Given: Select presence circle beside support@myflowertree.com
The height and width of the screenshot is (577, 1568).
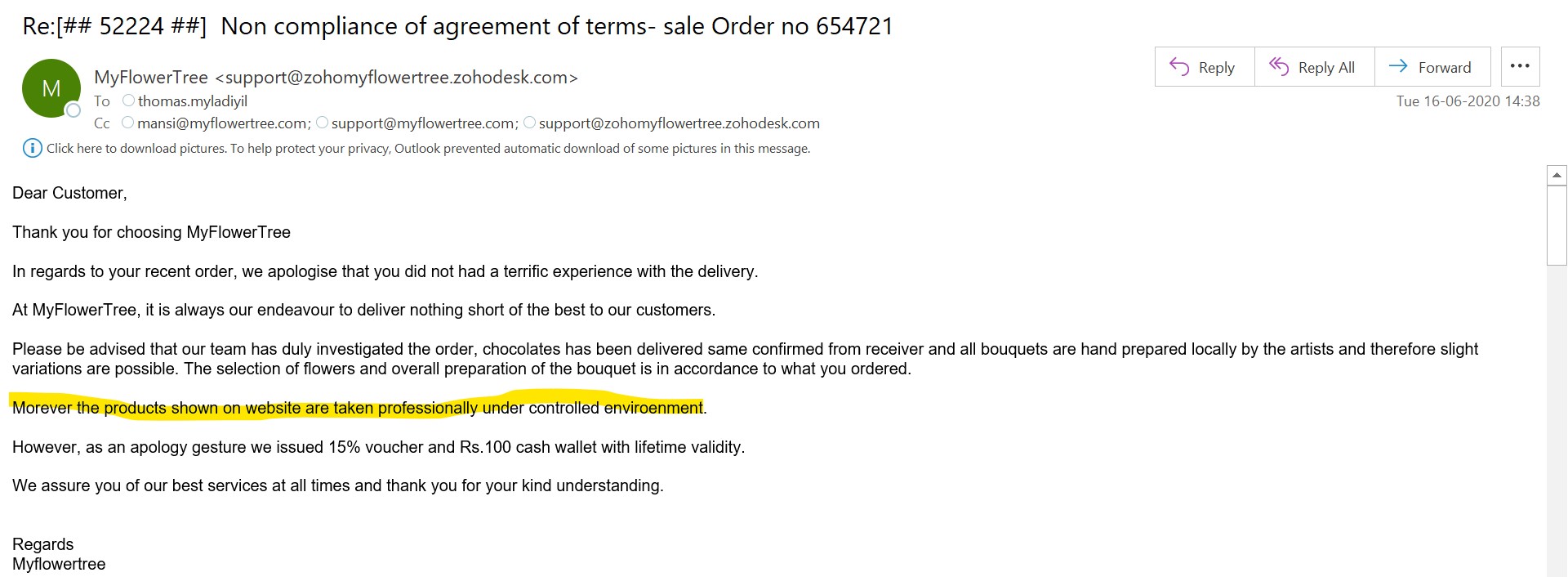Looking at the screenshot, I should [x=322, y=123].
